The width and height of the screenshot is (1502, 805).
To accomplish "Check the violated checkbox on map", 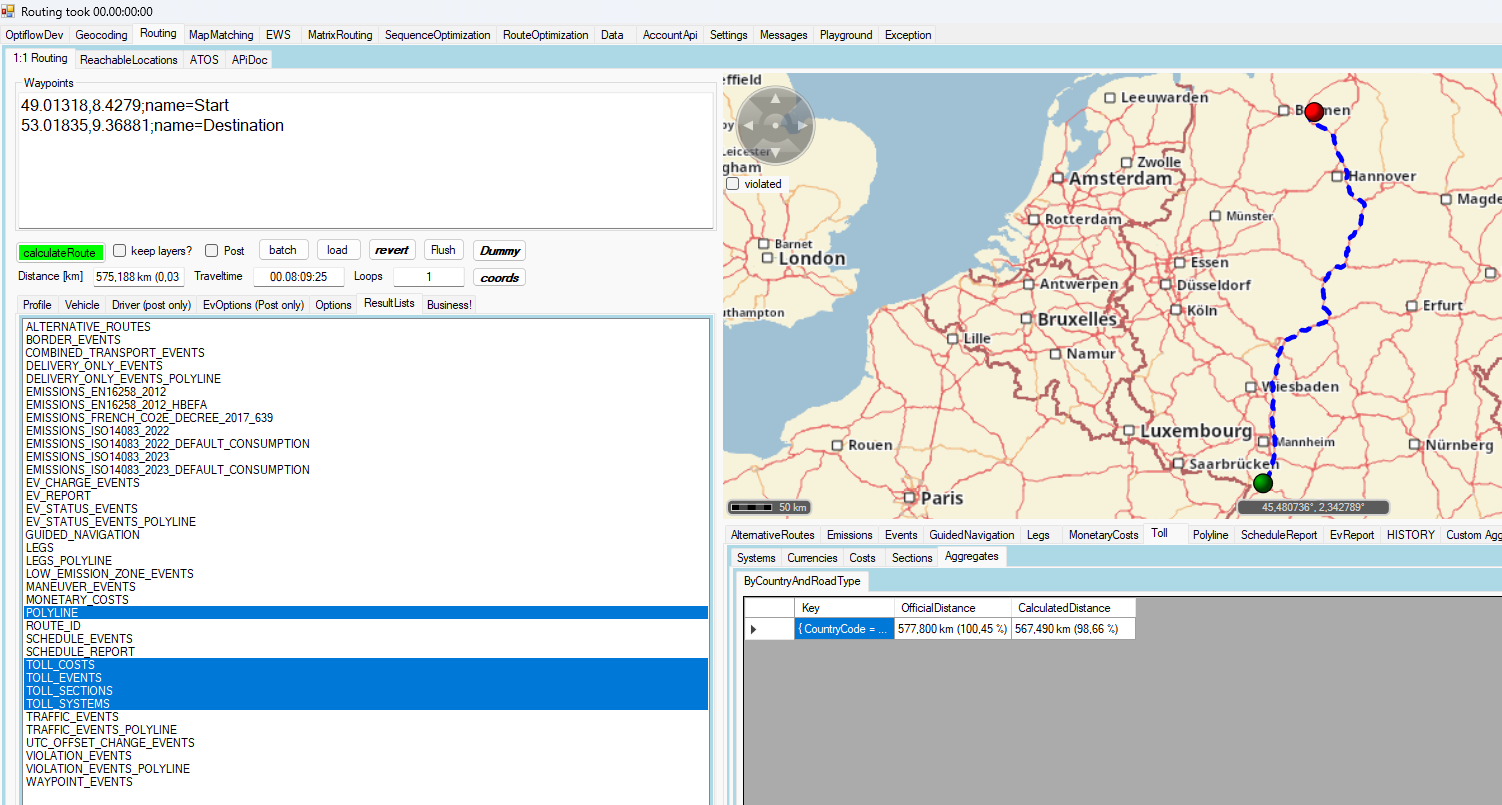I will point(733,184).
